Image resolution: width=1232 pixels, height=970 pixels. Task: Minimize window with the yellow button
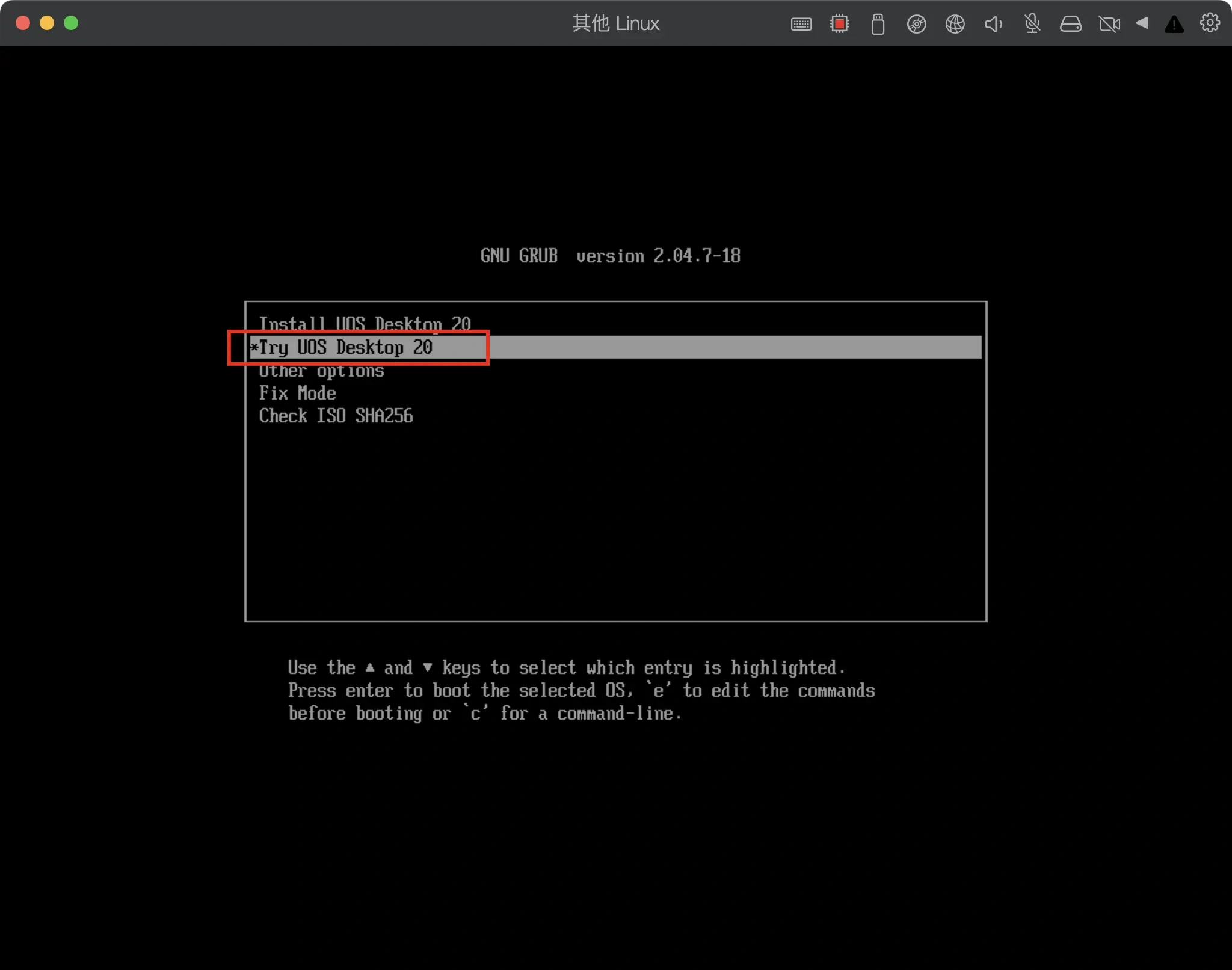[47, 23]
